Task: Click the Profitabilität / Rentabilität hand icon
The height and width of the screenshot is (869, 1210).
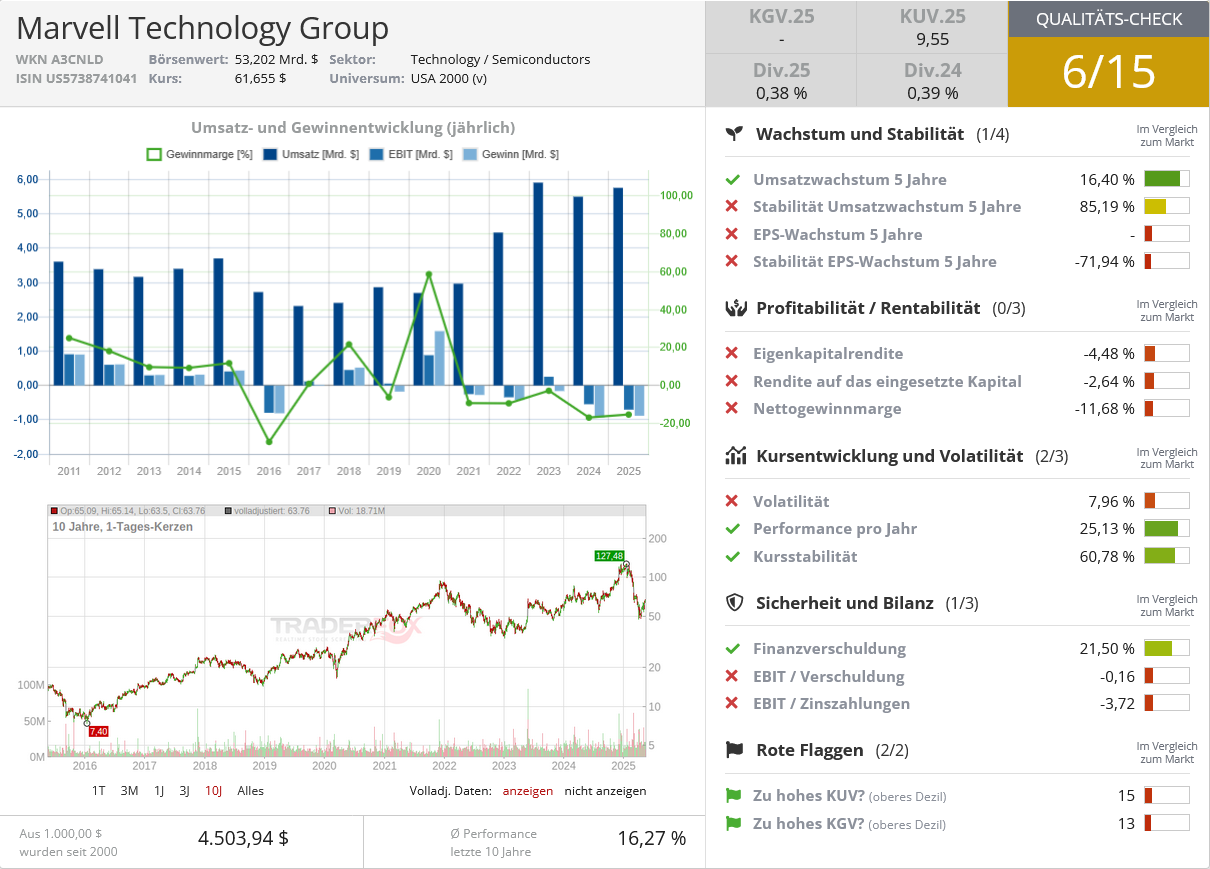Action: click(735, 308)
